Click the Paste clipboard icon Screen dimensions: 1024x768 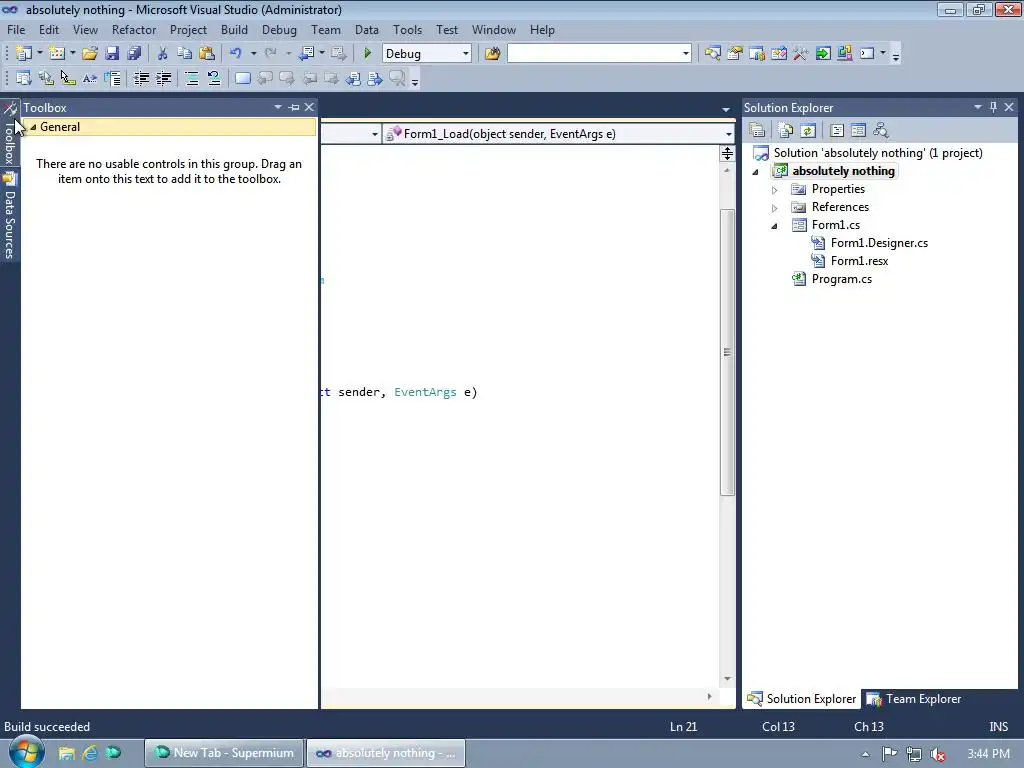click(x=207, y=54)
